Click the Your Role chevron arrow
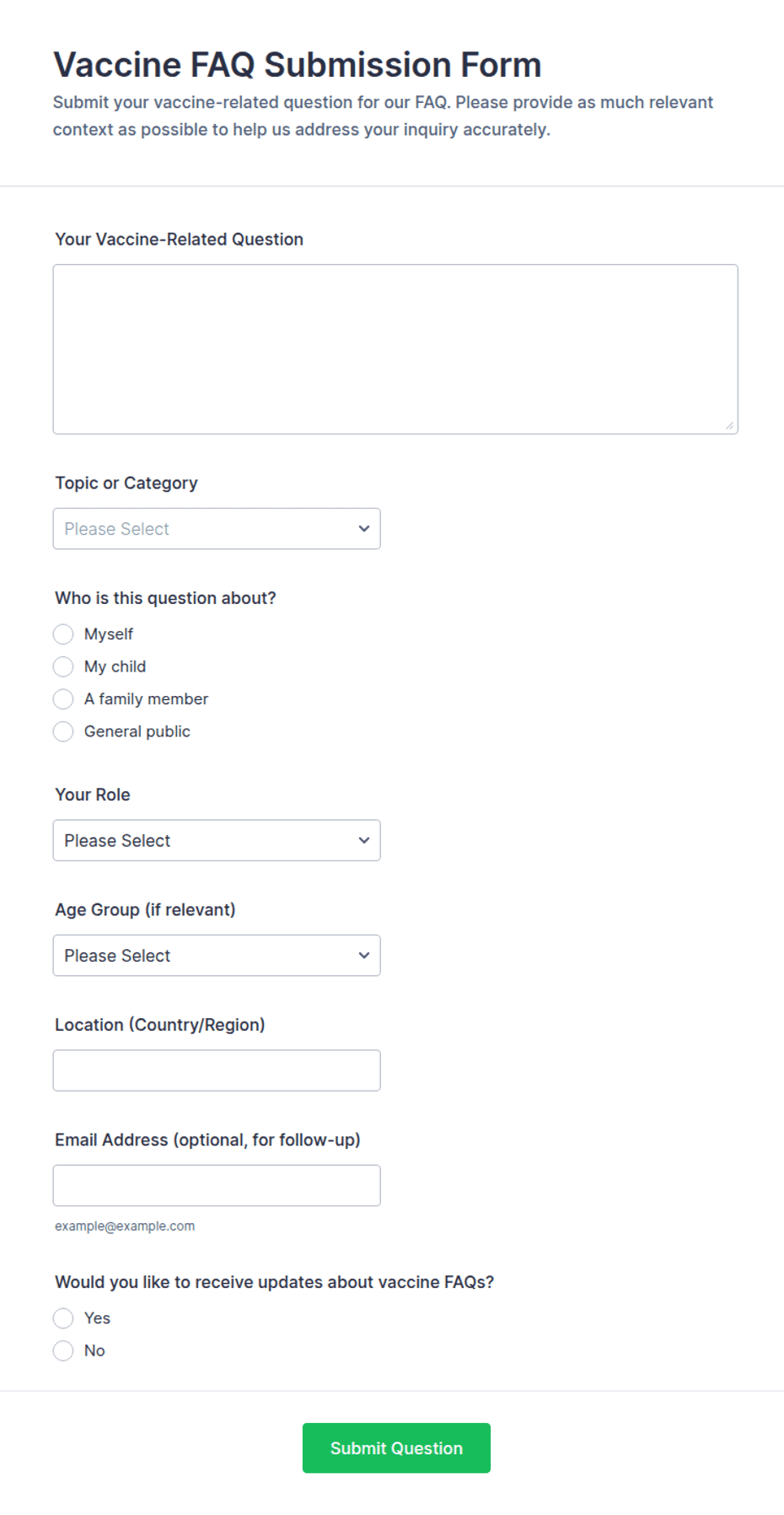The height and width of the screenshot is (1515, 784). pos(364,840)
